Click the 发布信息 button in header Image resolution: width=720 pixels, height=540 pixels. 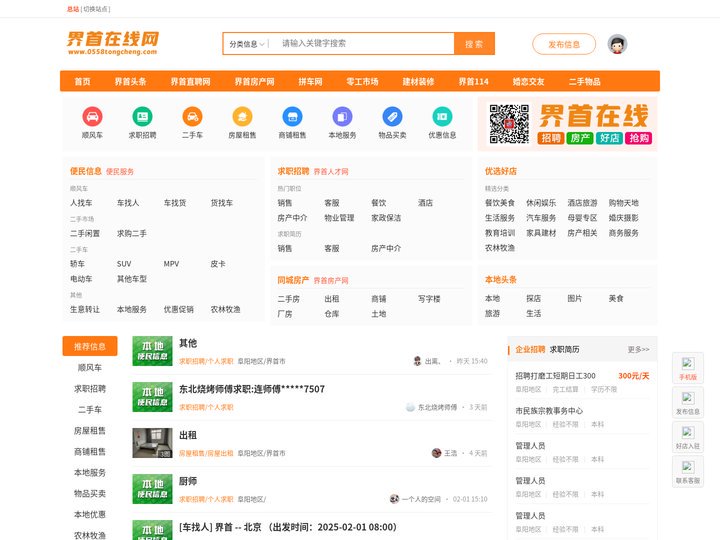pos(564,44)
